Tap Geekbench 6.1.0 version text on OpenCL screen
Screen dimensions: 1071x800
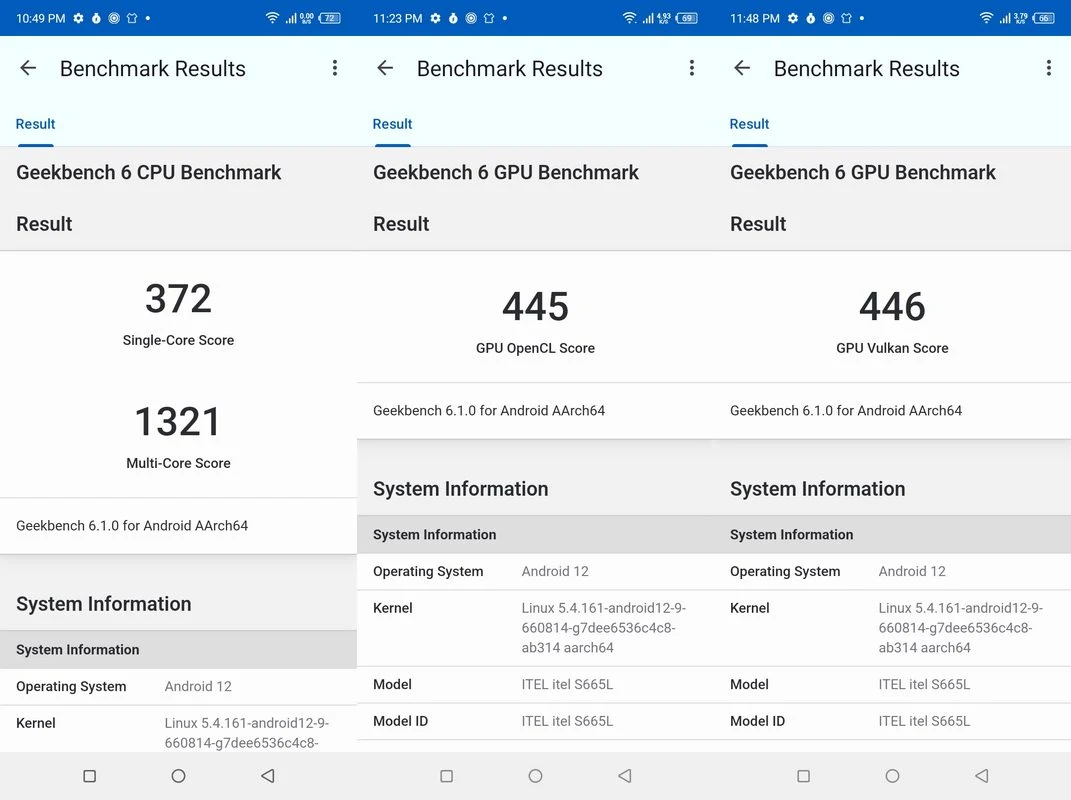click(489, 411)
